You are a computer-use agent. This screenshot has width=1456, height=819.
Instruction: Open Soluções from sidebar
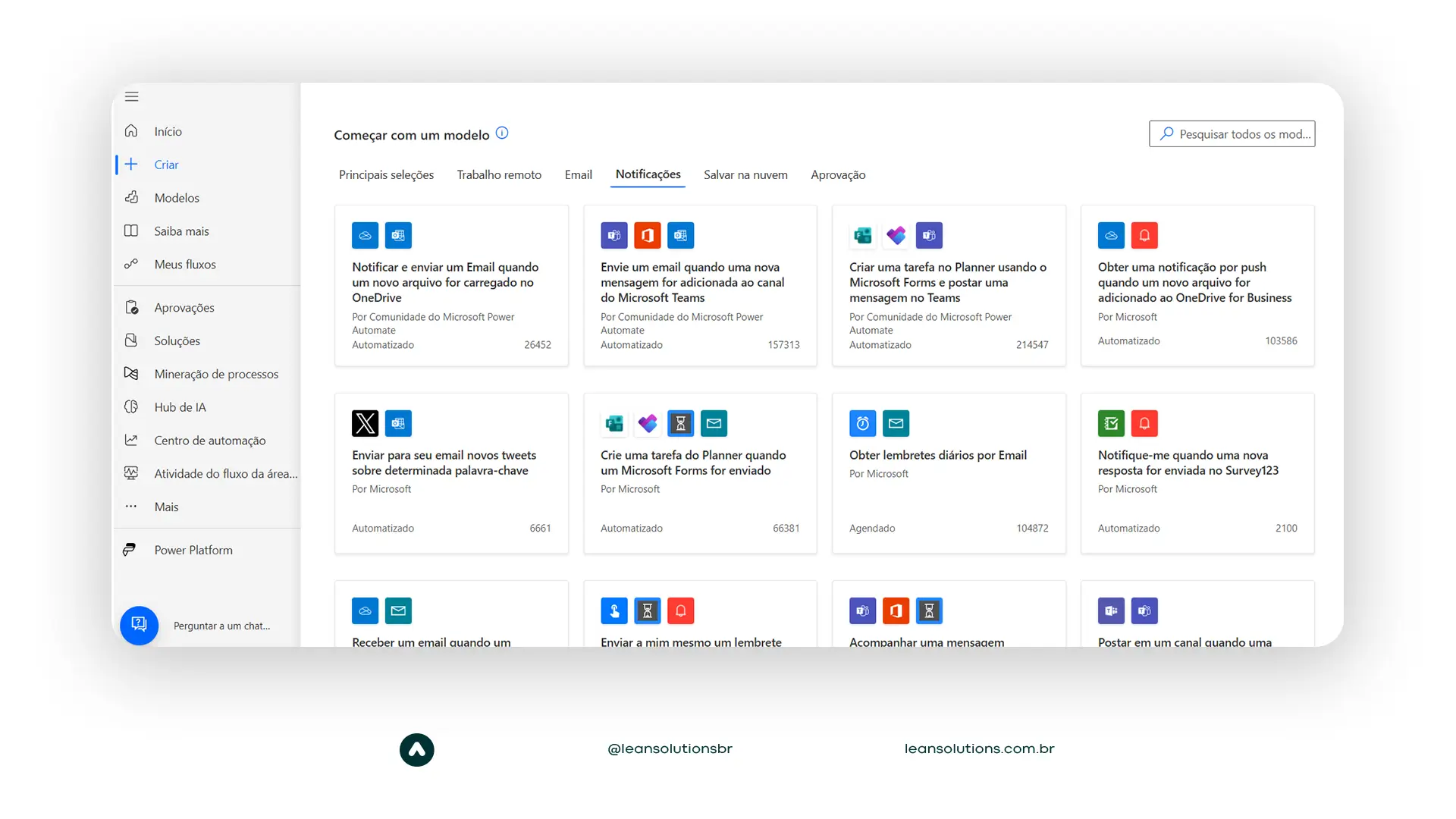tap(177, 340)
